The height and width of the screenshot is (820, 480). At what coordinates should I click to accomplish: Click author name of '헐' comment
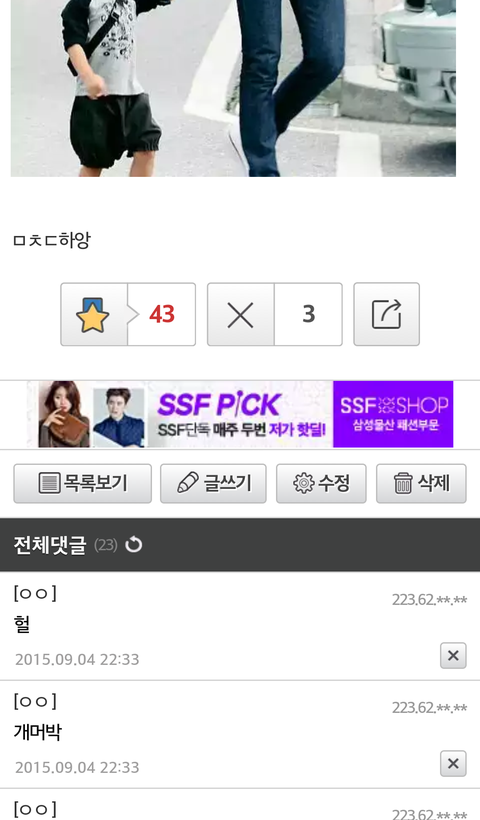35,593
